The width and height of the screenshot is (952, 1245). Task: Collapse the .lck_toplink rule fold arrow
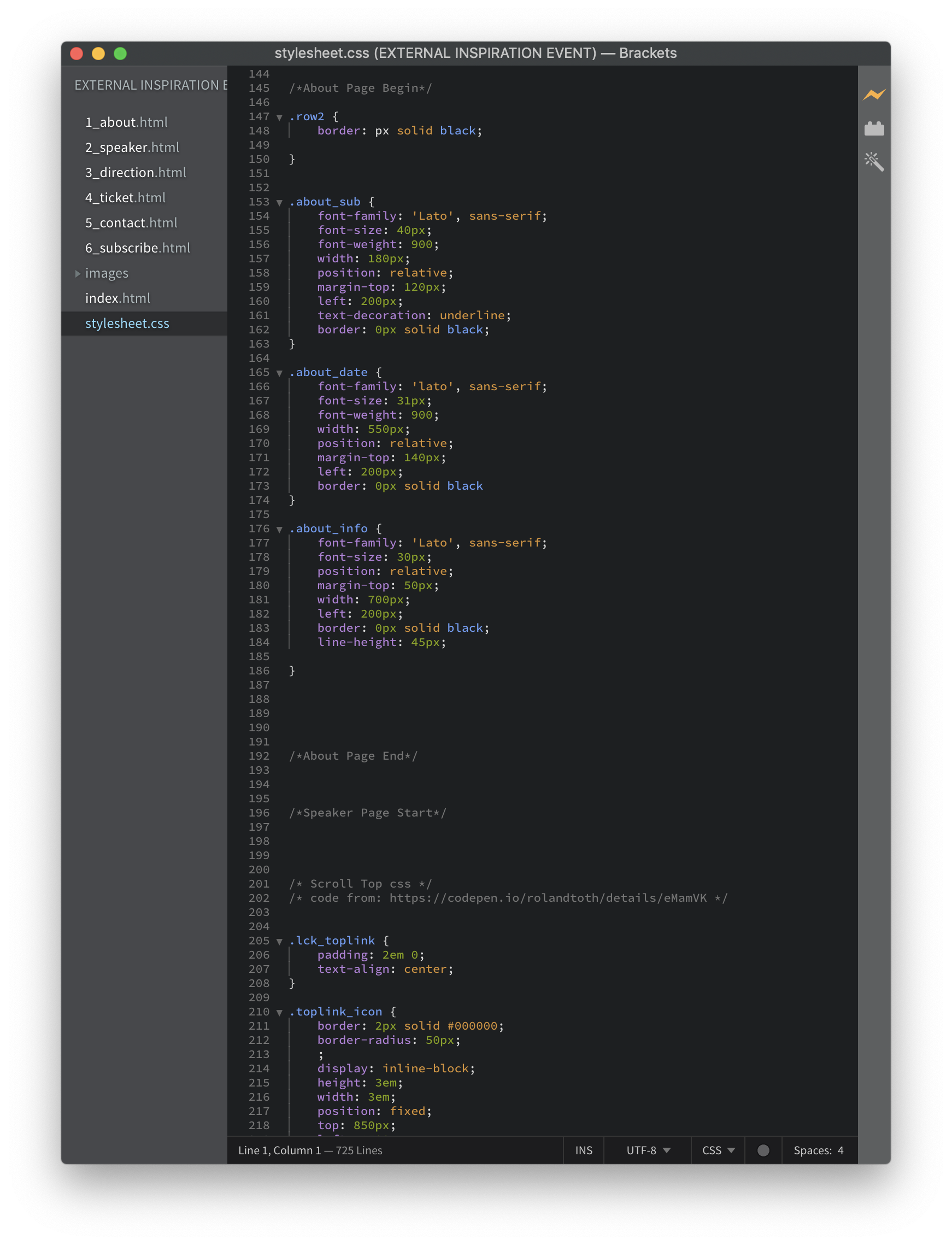pos(279,941)
